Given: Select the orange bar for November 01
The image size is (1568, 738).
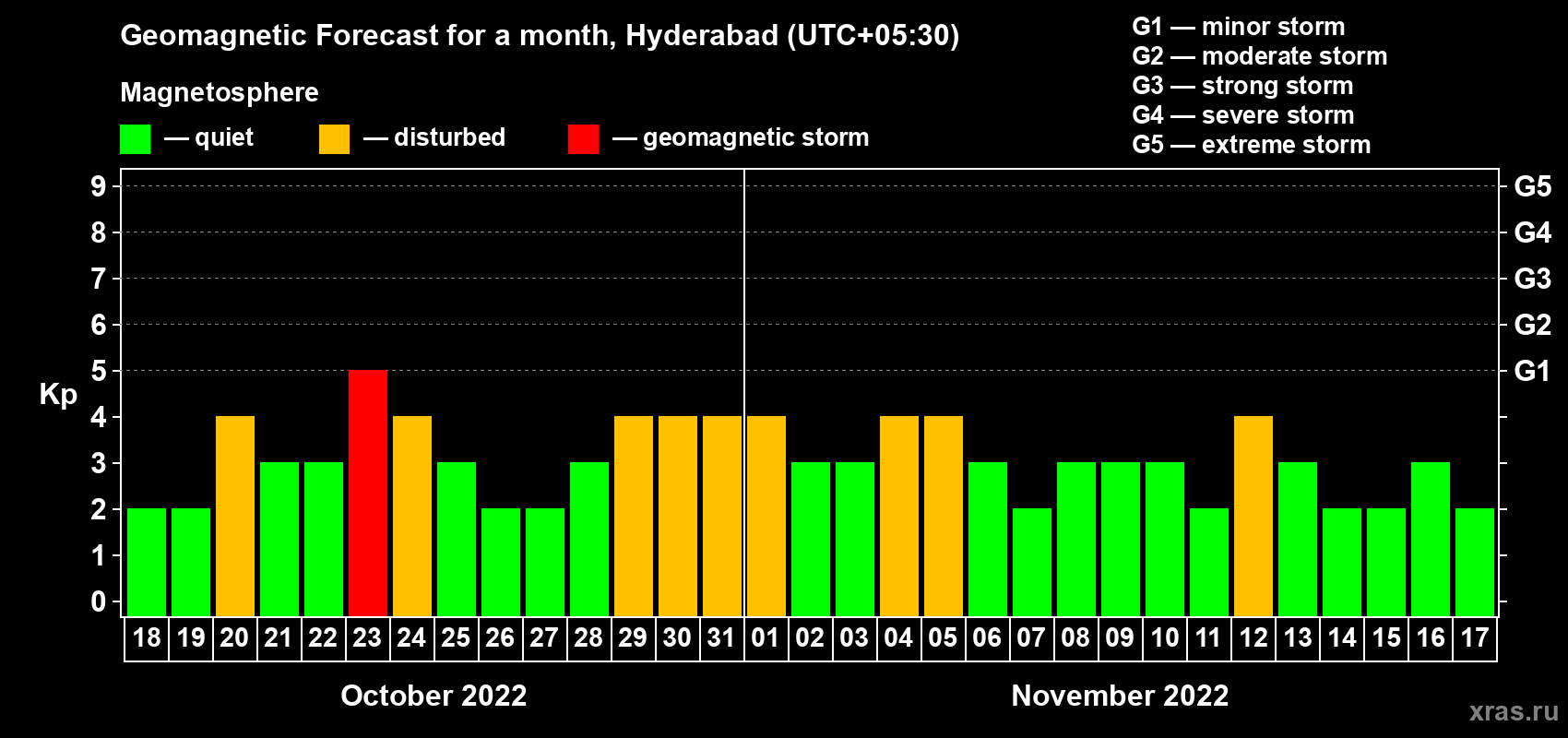Looking at the screenshot, I should (x=766, y=516).
